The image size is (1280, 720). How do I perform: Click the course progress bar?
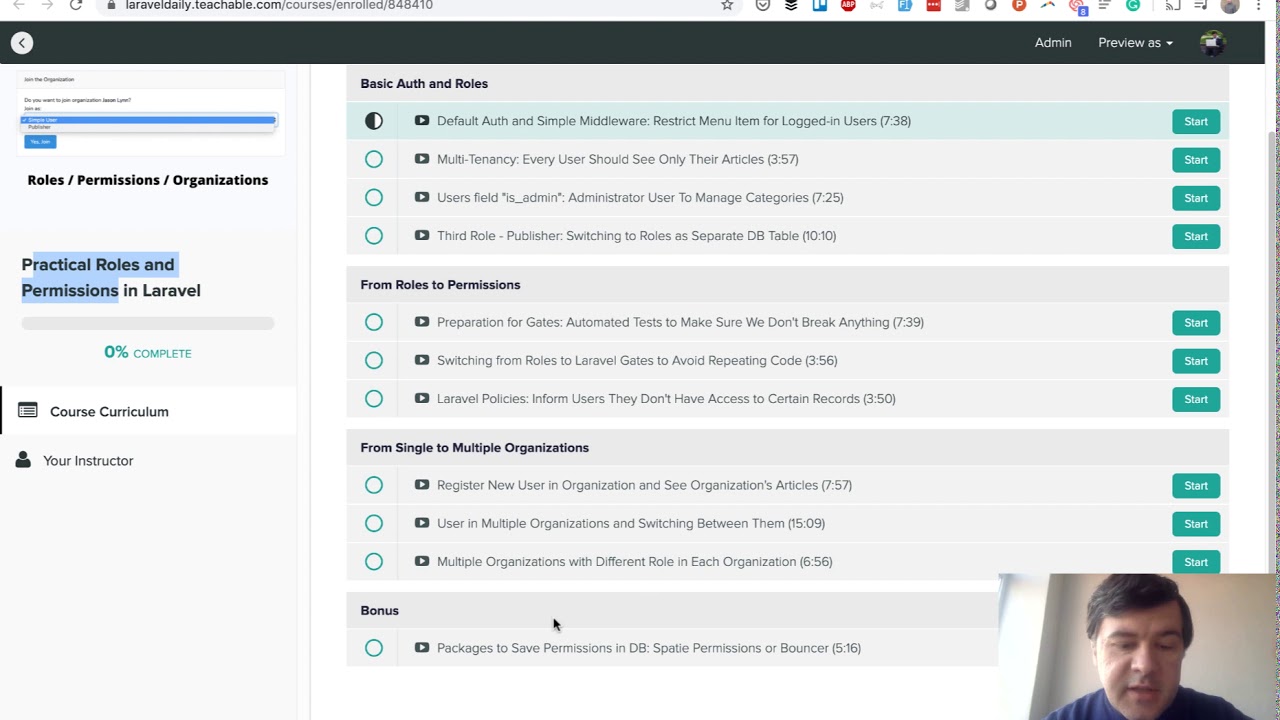(148, 323)
